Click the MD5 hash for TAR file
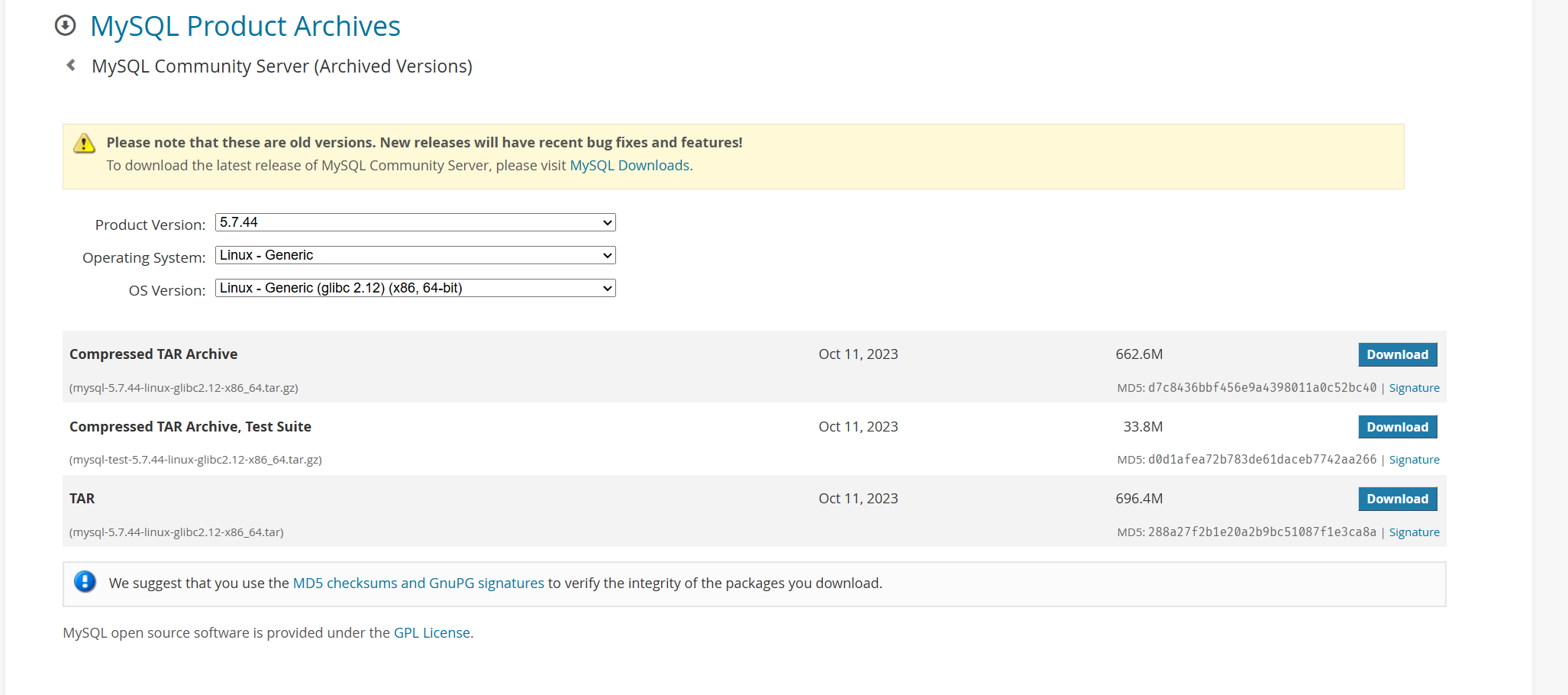1568x695 pixels. [1262, 532]
